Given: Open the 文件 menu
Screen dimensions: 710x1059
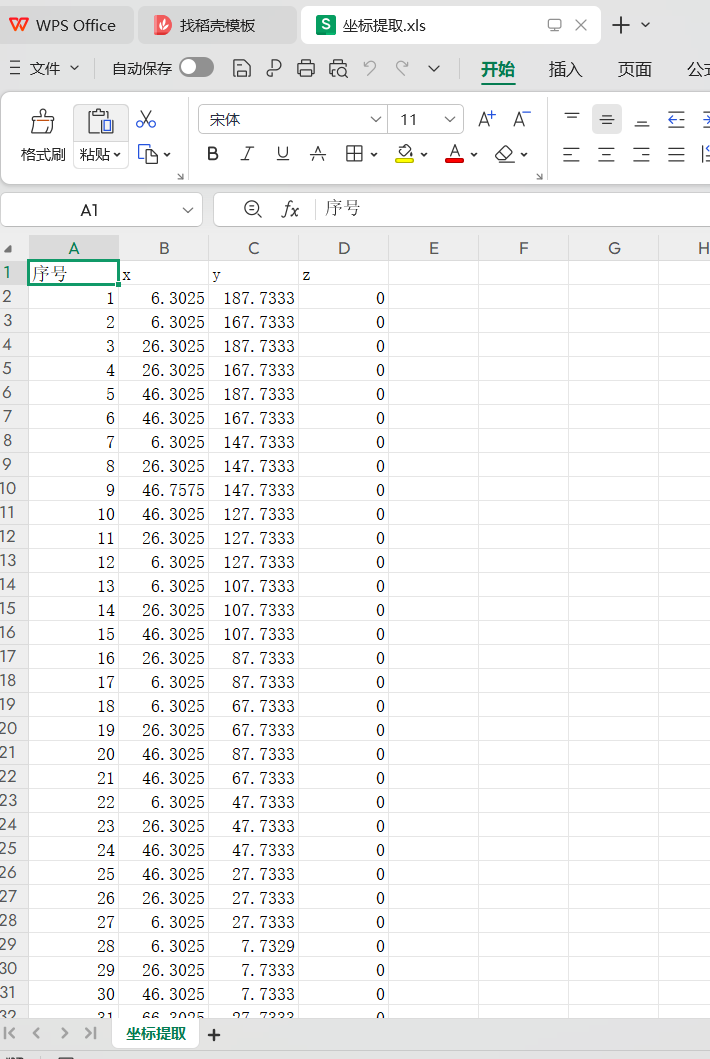Looking at the screenshot, I should pyautogui.click(x=45, y=68).
